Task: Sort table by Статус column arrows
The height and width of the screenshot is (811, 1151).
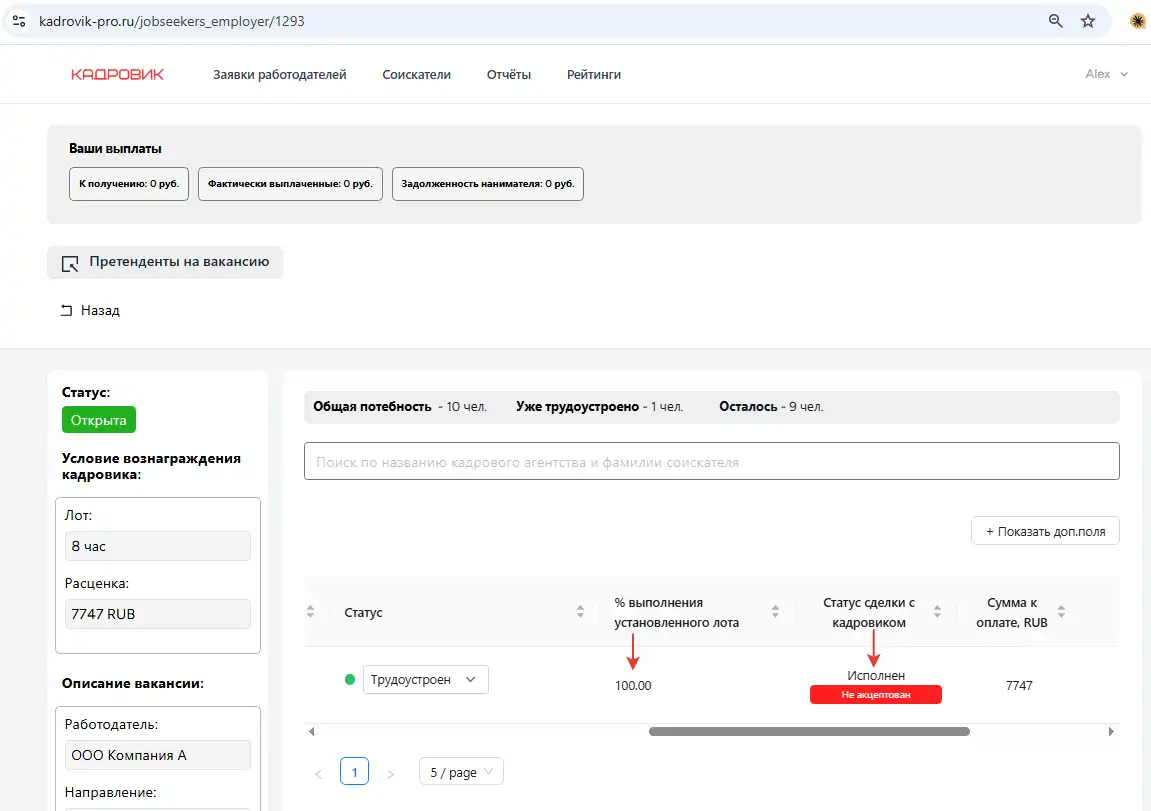Action: pos(581,612)
